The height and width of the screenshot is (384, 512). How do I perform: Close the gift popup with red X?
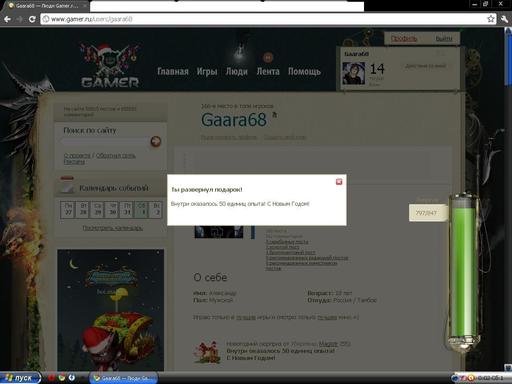click(x=339, y=182)
